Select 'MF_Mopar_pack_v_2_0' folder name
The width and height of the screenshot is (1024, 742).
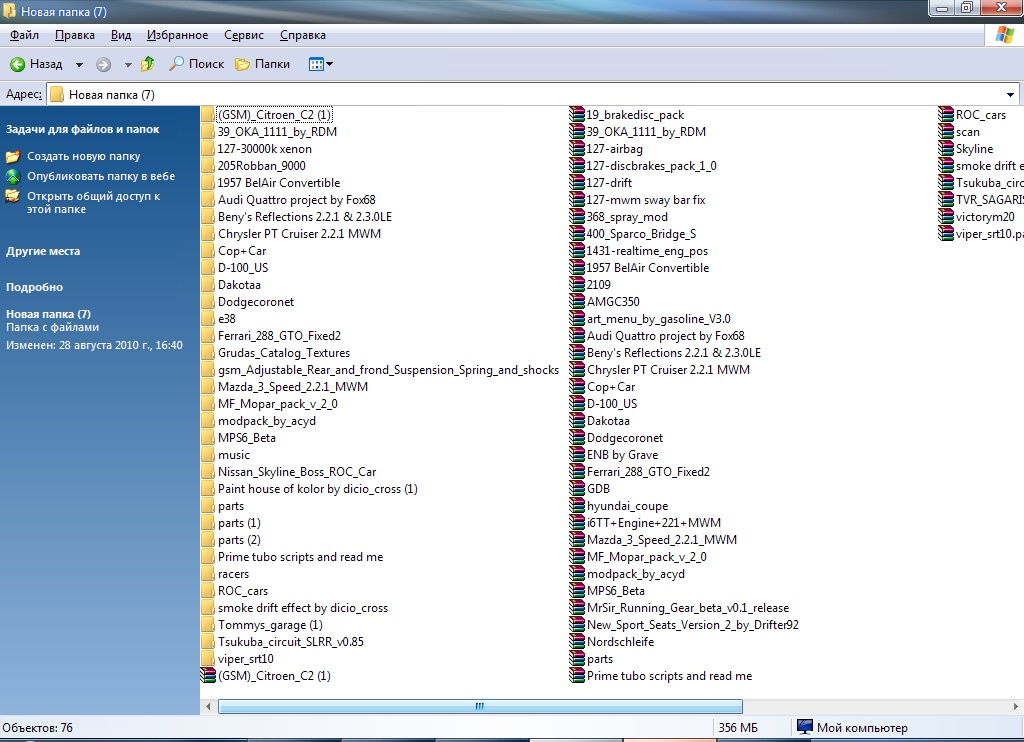pos(278,404)
